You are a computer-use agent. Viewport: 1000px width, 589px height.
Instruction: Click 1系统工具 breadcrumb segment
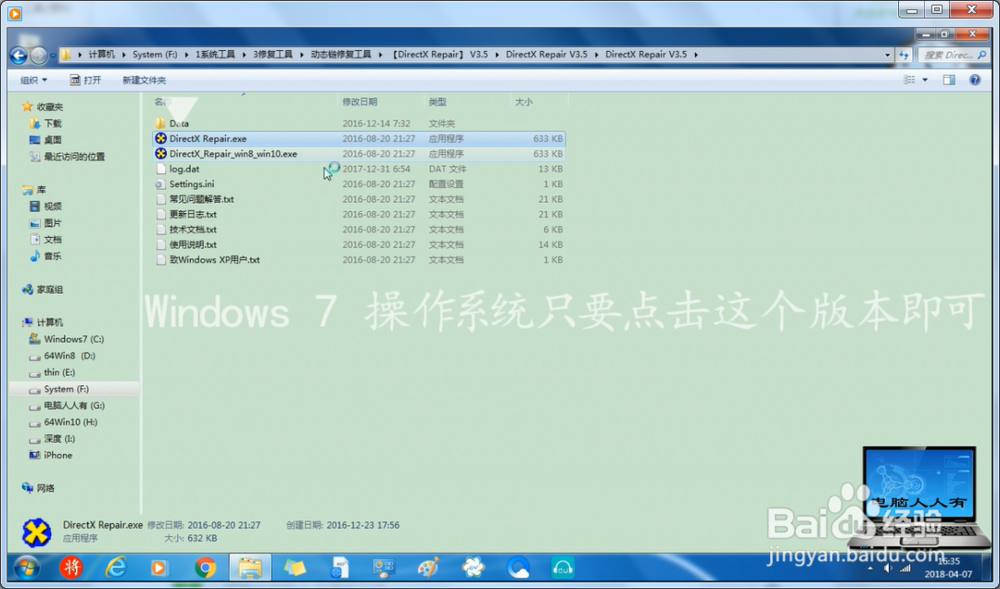215,55
